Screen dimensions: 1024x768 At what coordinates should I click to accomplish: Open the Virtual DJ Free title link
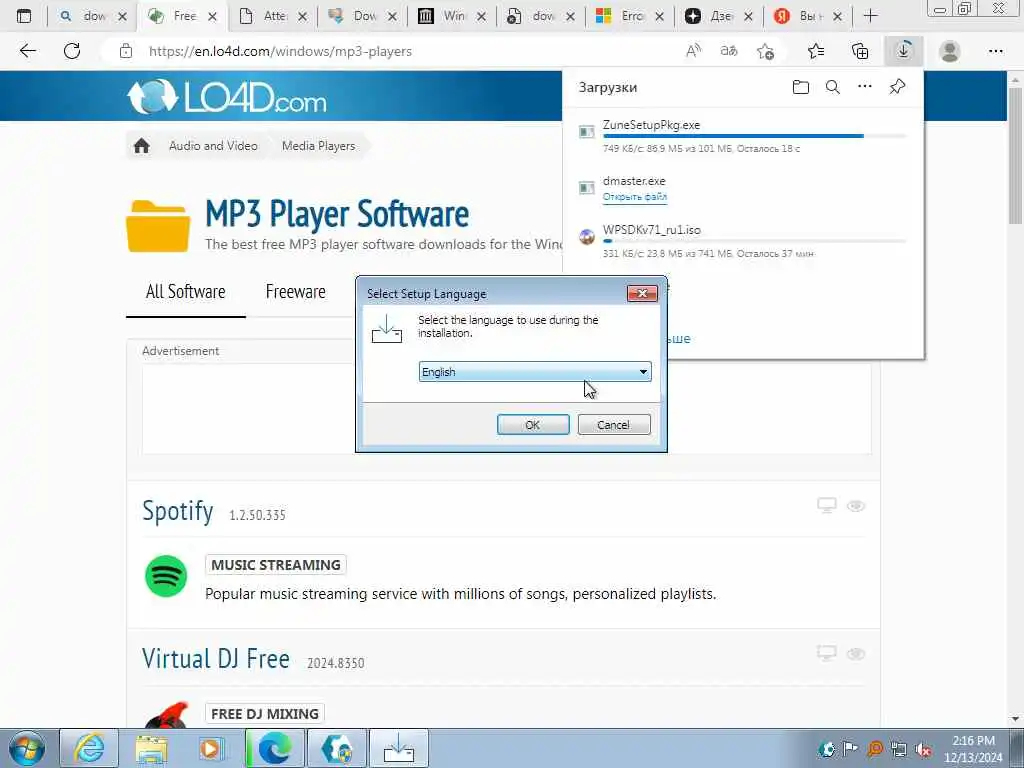coord(216,658)
